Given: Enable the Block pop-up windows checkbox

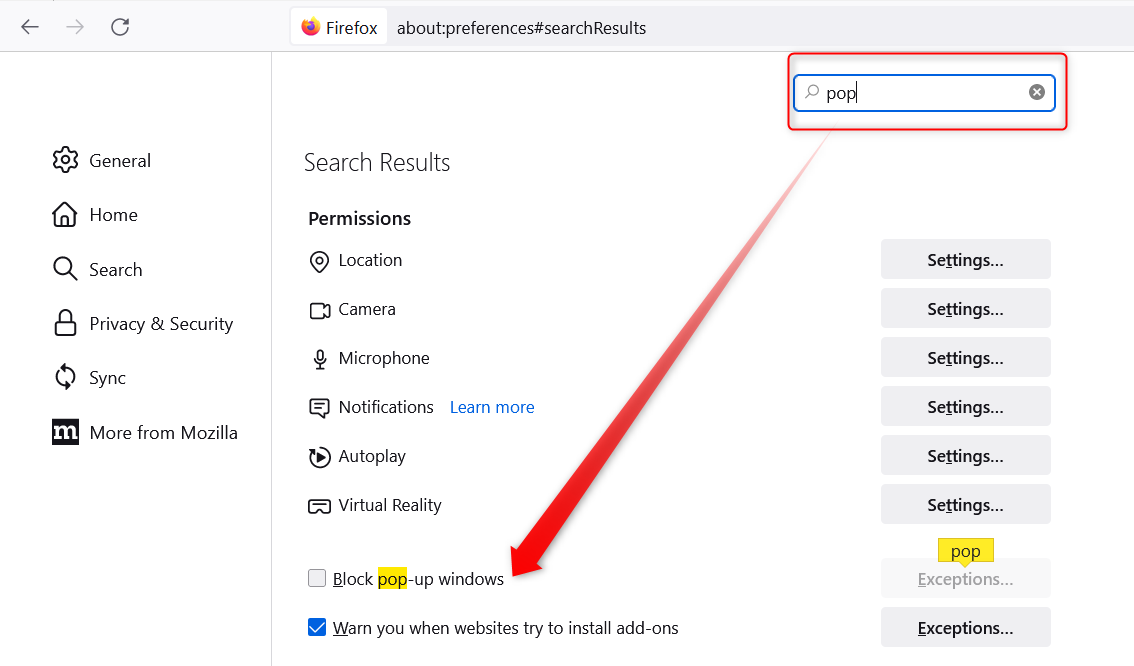Looking at the screenshot, I should click(x=317, y=578).
